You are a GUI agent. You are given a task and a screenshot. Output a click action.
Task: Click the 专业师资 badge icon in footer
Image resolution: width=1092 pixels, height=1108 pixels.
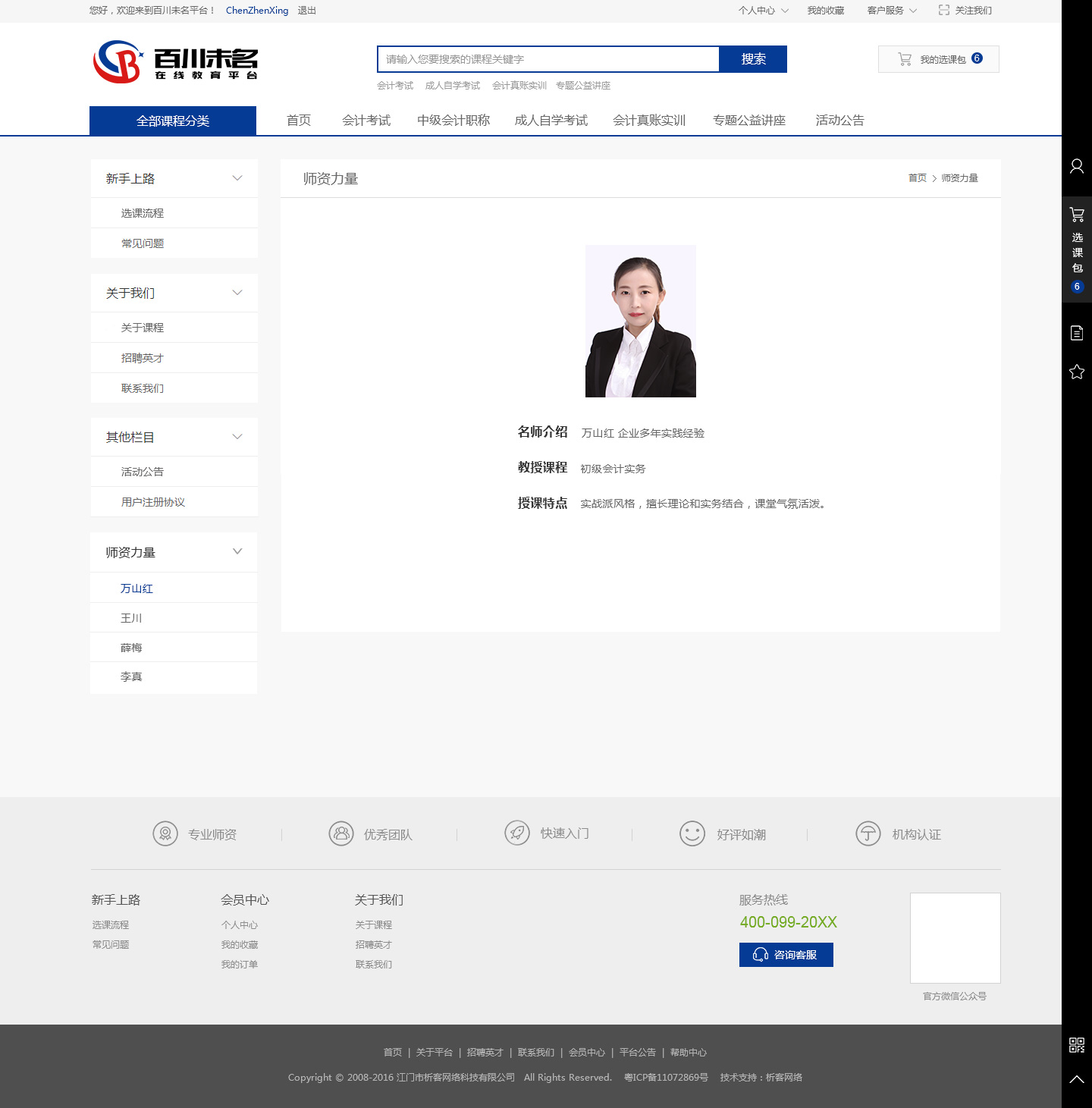pyautogui.click(x=165, y=833)
